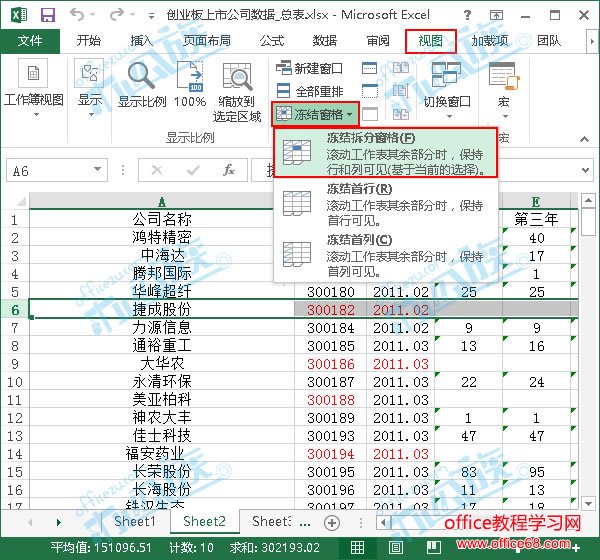Select Freeze First Column (冻结首列) option
Viewport: 600px width, 560px height.
click(x=385, y=255)
